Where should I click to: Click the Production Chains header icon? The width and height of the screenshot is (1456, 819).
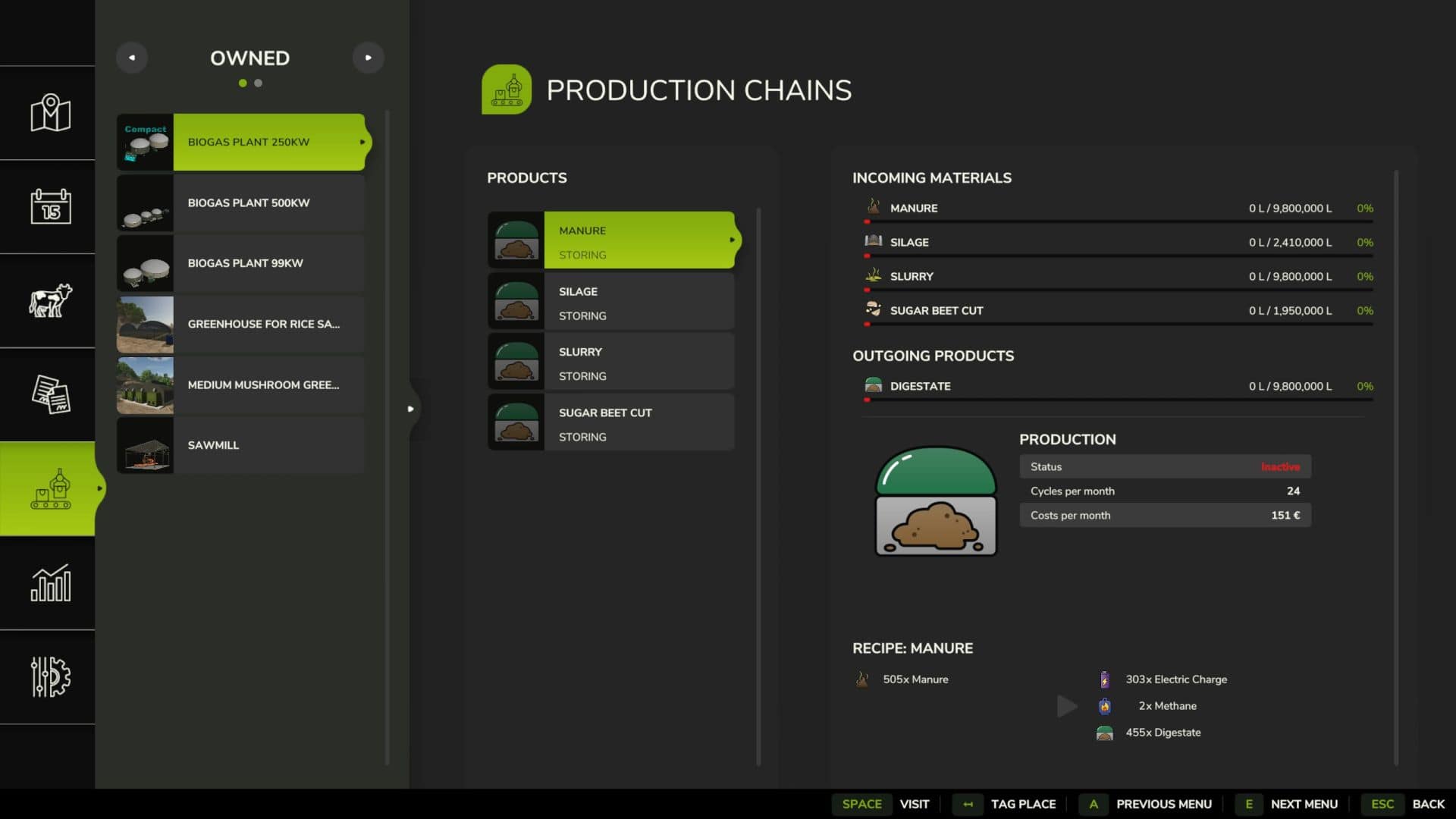pyautogui.click(x=507, y=89)
